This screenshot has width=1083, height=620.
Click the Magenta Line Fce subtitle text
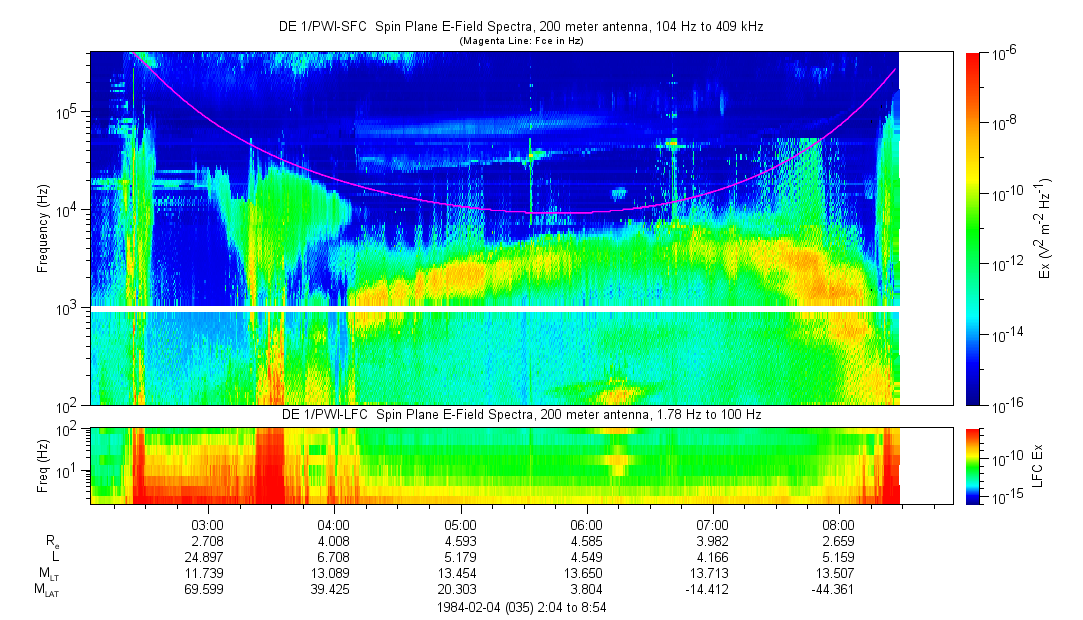[520, 42]
